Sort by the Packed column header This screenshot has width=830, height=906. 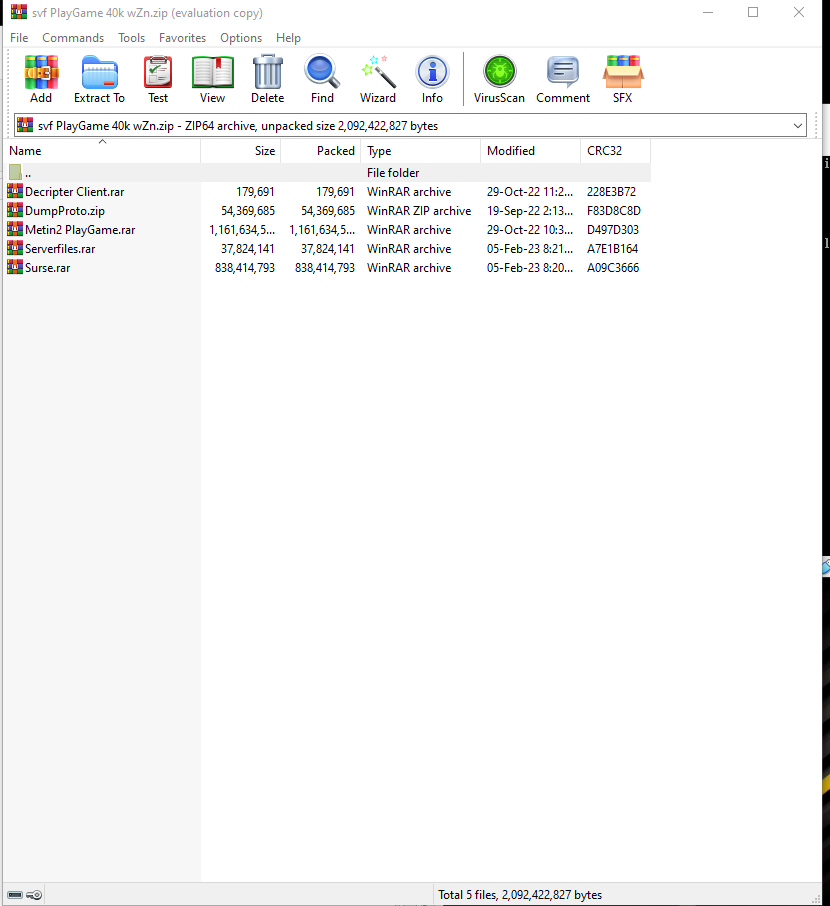click(321, 150)
